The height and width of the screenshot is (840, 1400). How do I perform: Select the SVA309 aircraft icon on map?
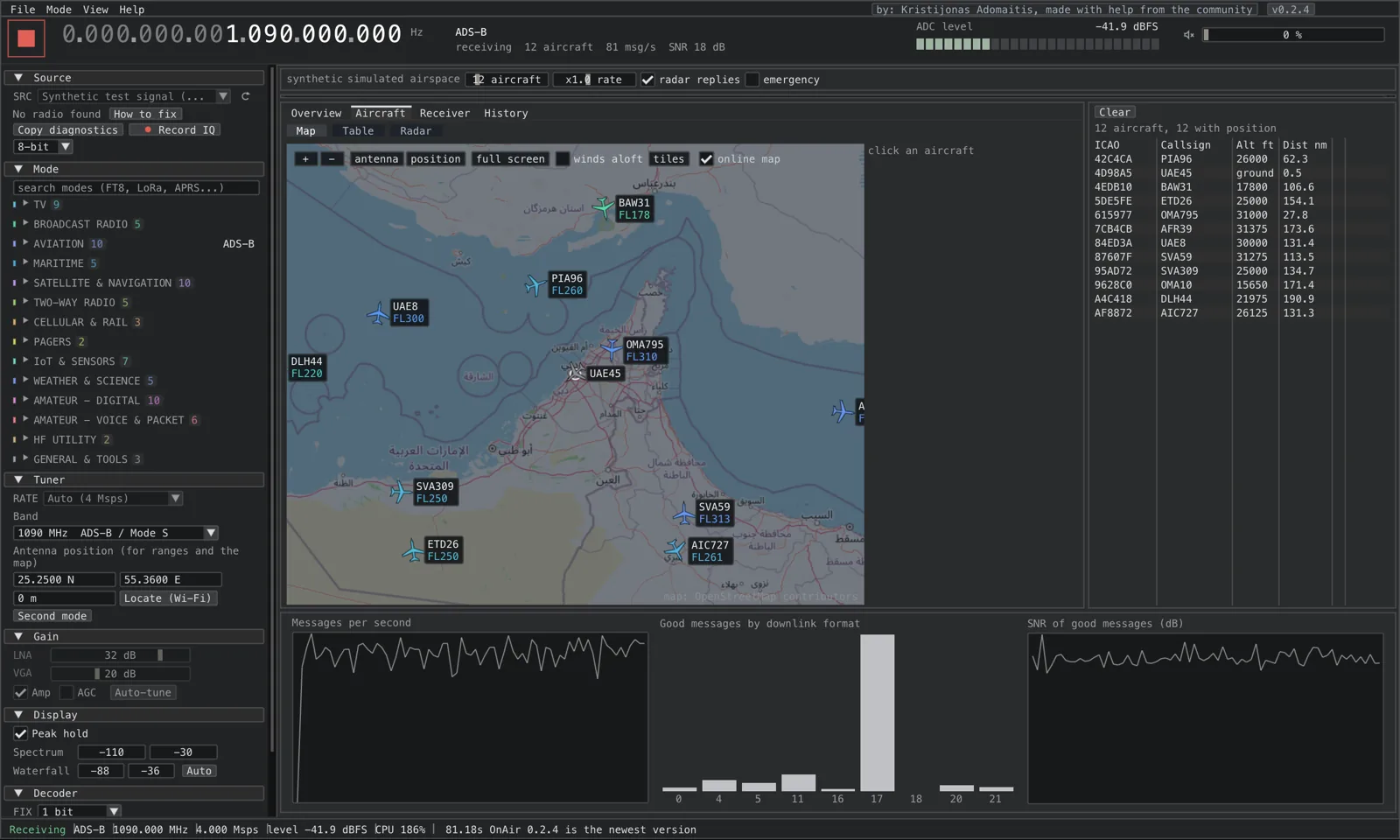tap(400, 492)
